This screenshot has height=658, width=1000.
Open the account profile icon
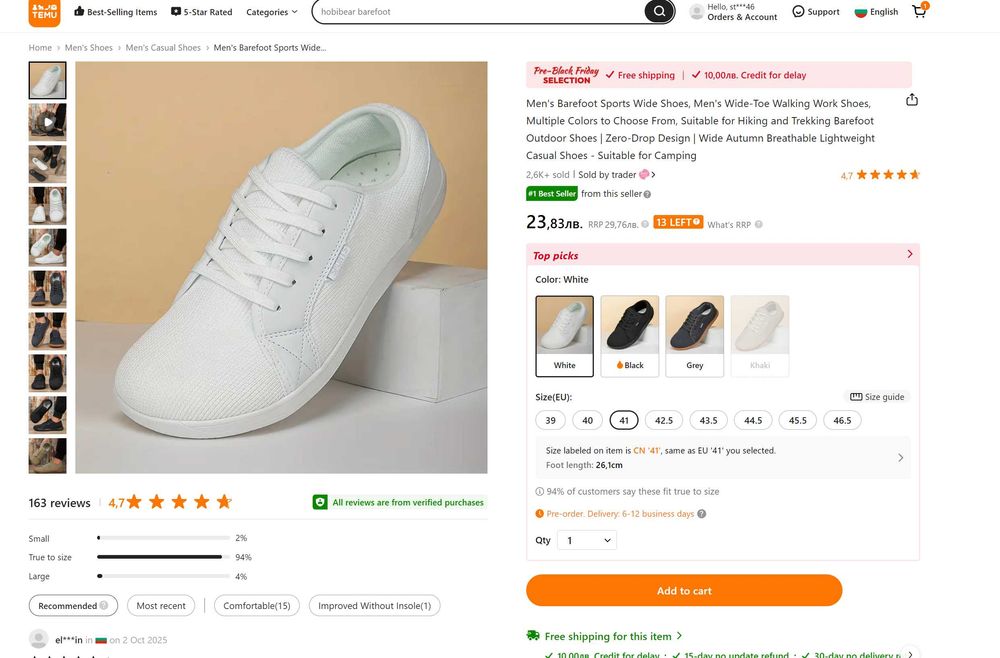[x=696, y=12]
